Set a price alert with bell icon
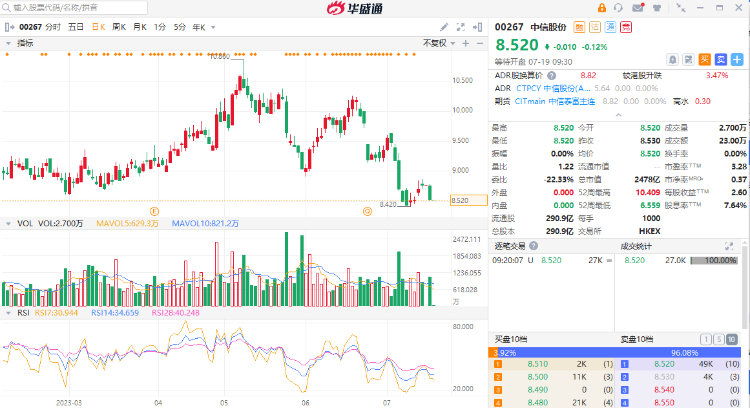Viewport: 750px width, 408px height. [x=670, y=59]
